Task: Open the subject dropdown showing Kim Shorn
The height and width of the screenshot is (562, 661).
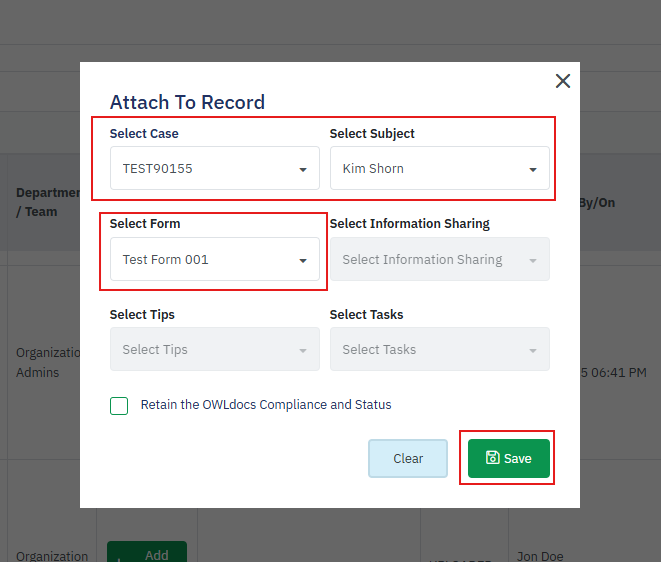Action: (x=430, y=169)
